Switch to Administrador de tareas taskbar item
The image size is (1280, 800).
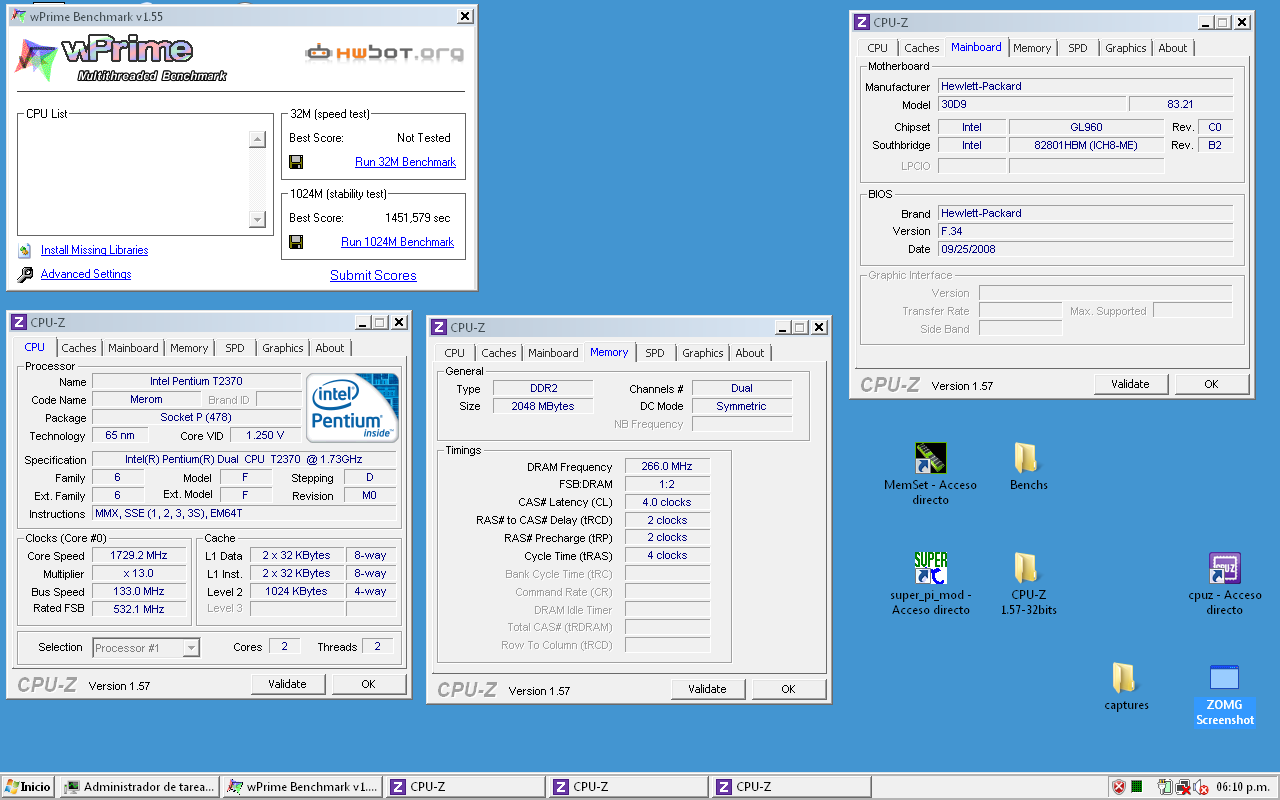139,787
